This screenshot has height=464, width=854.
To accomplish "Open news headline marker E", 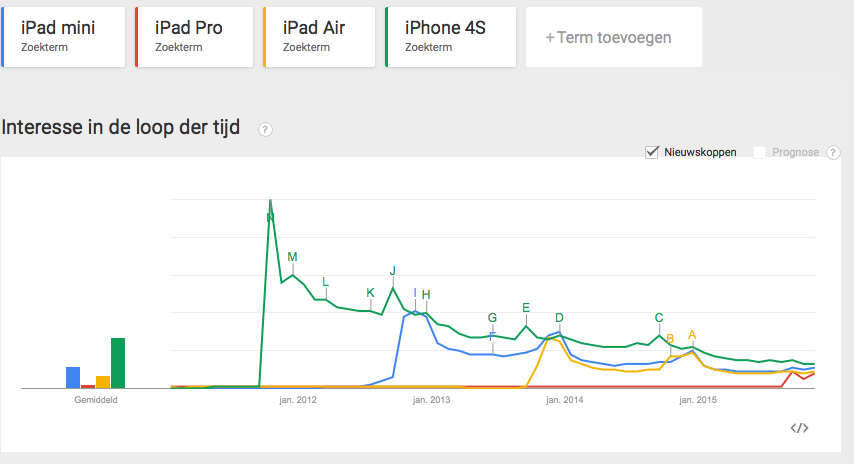I will point(526,307).
